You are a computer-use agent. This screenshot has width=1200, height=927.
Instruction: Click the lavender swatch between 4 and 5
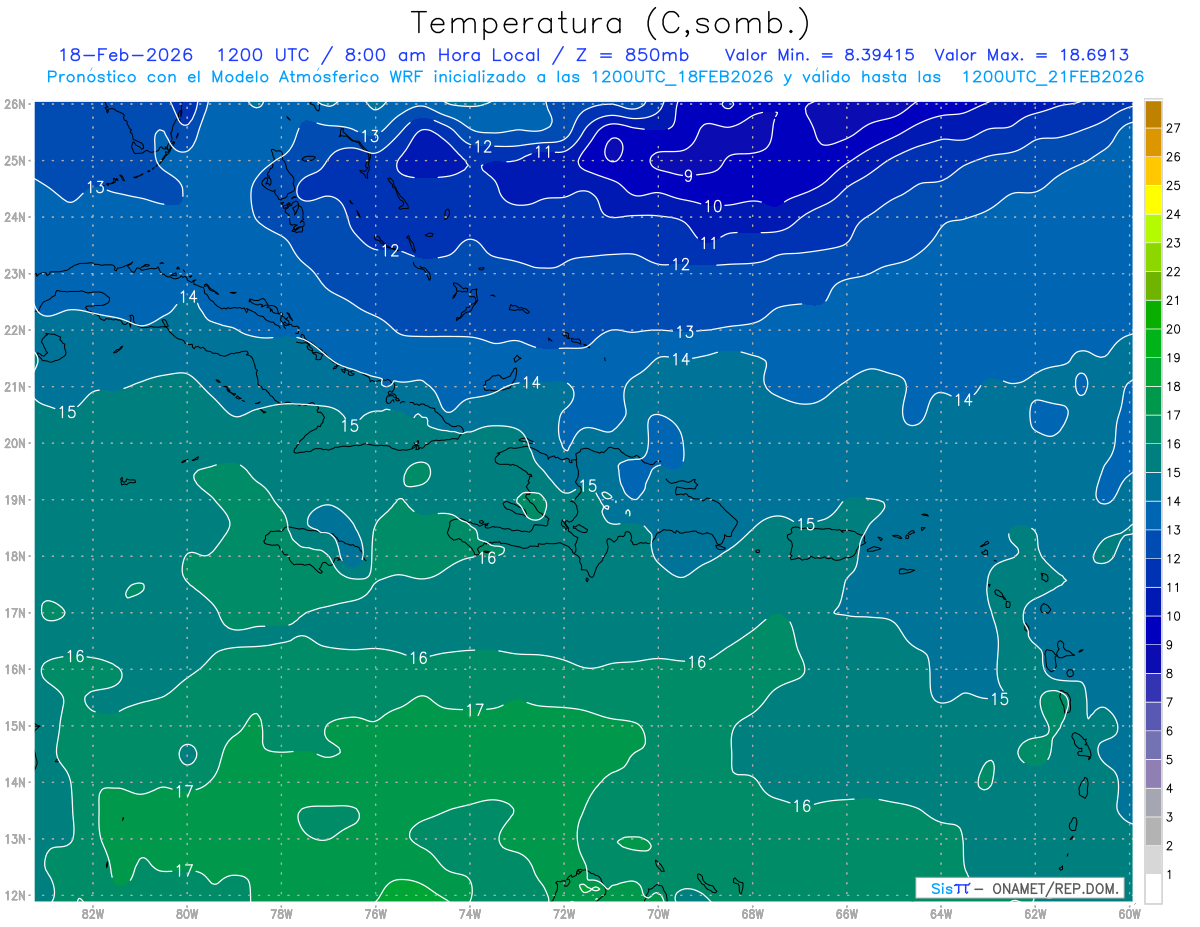1153,774
